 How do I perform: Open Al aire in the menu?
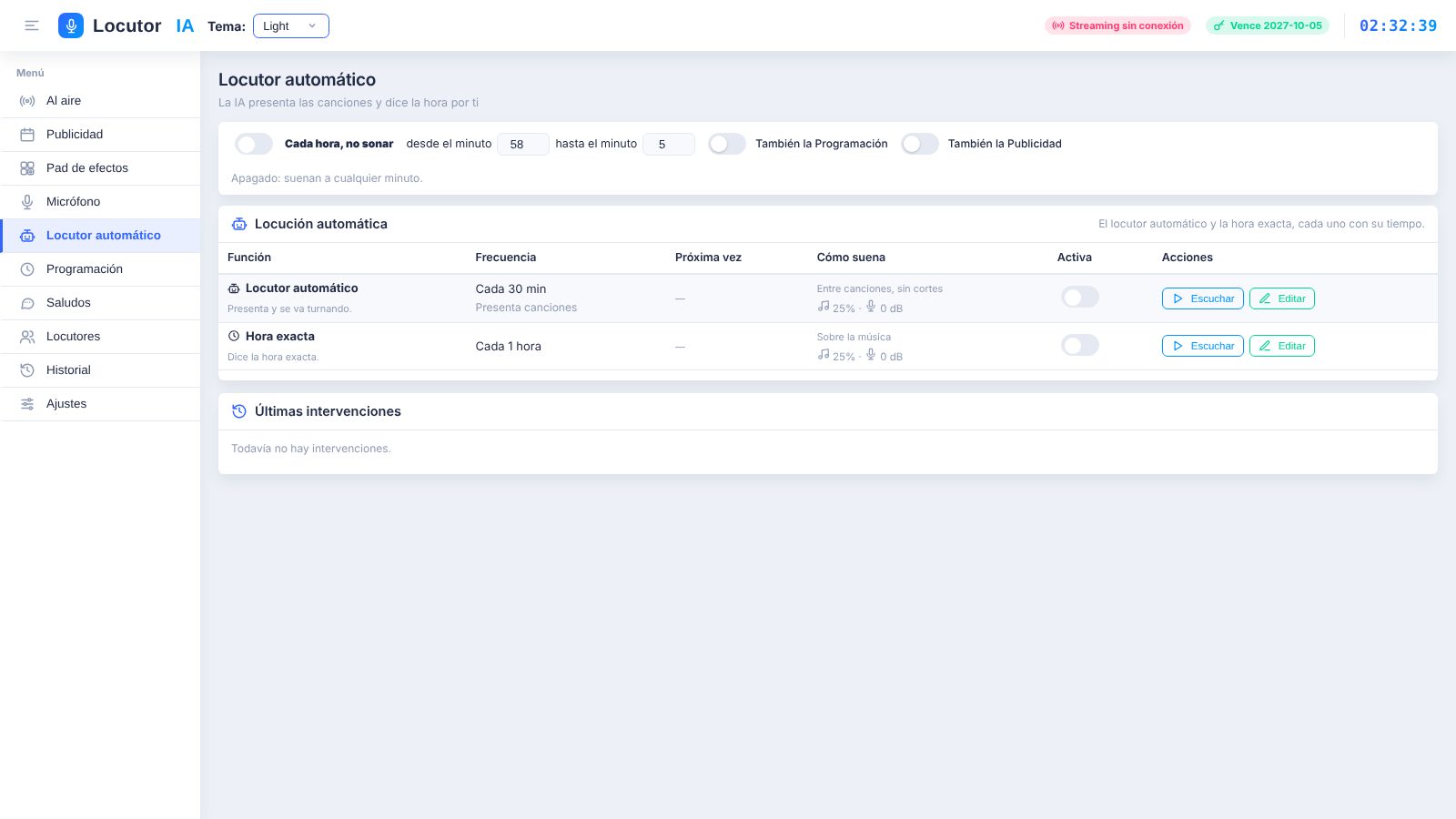(x=100, y=101)
